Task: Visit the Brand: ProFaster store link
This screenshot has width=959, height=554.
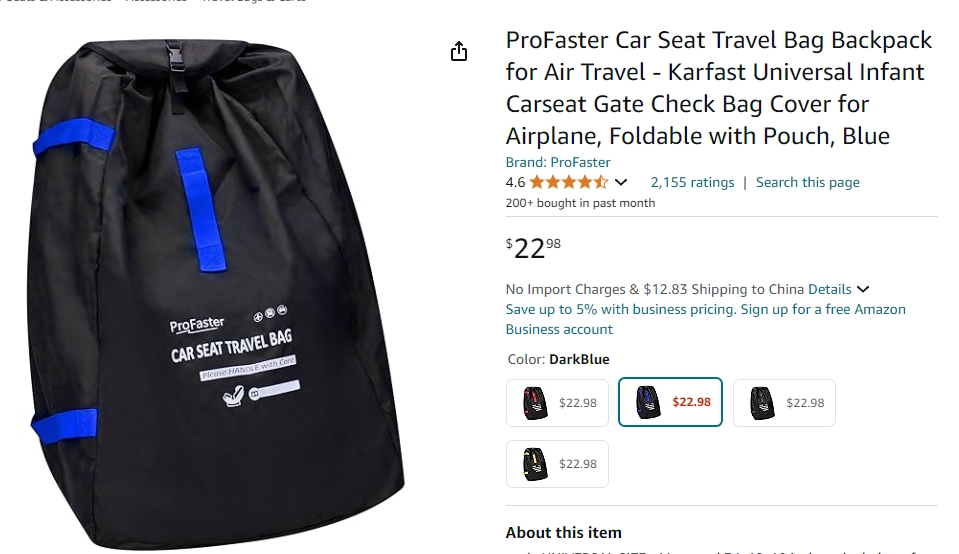Action: [x=558, y=163]
